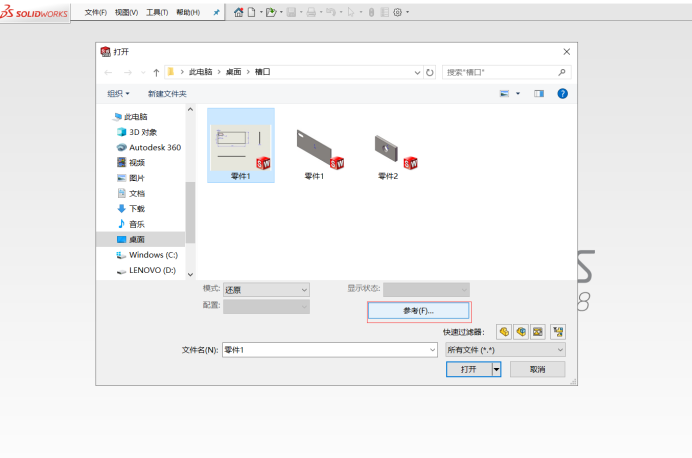This screenshot has width=692, height=458.
Task: Click the File Properties list icon
Action: (x=385, y=12)
